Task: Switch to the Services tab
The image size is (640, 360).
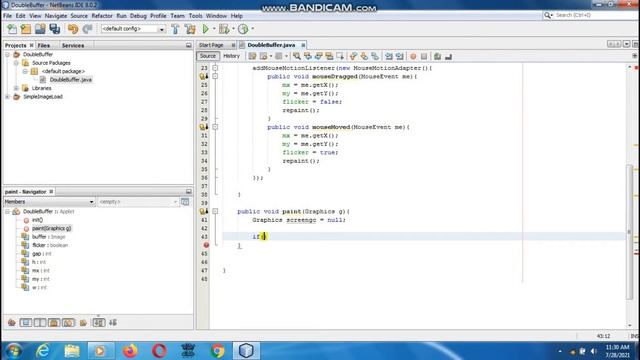Action: [73, 45]
